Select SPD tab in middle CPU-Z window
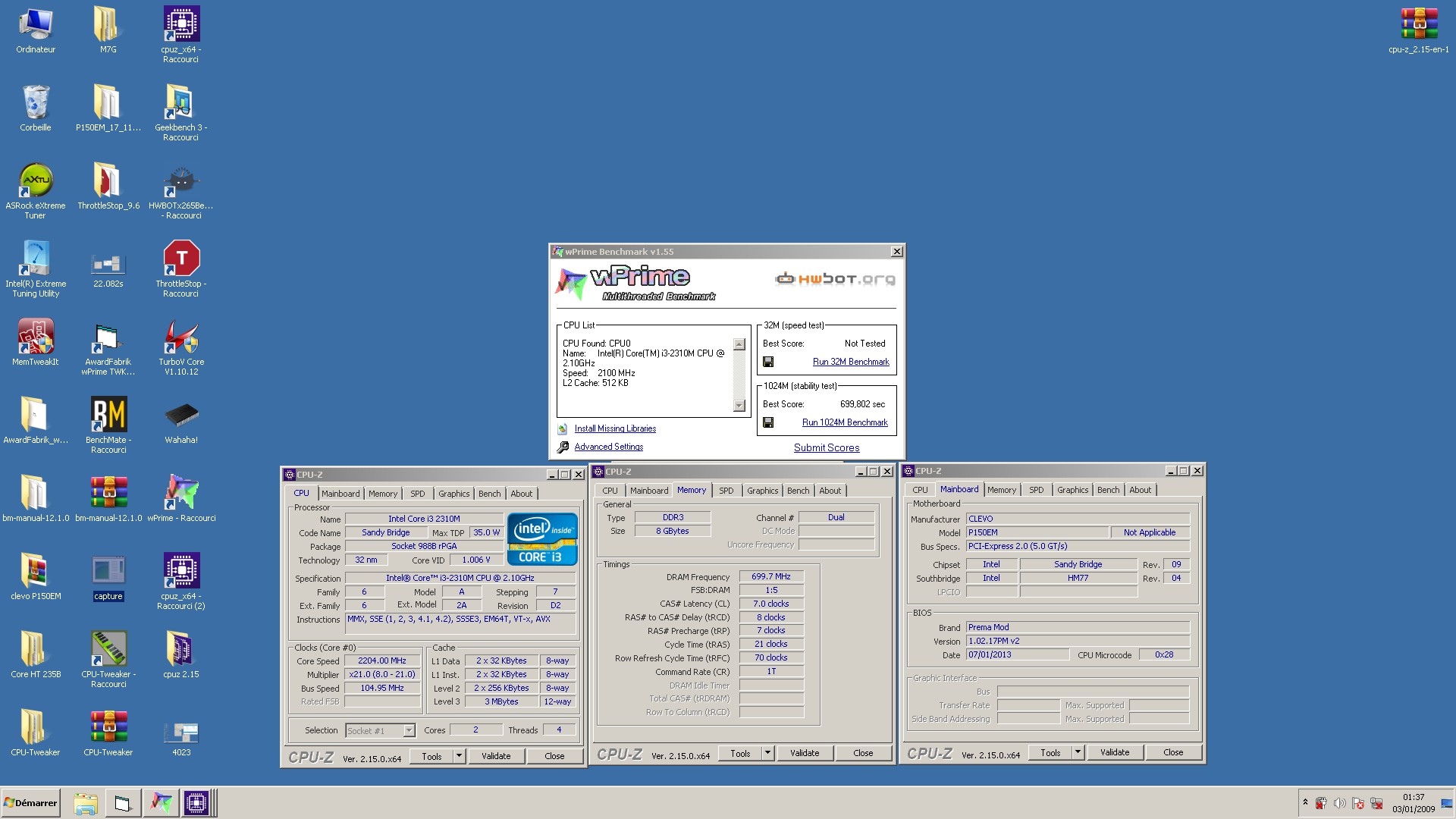 point(726,491)
